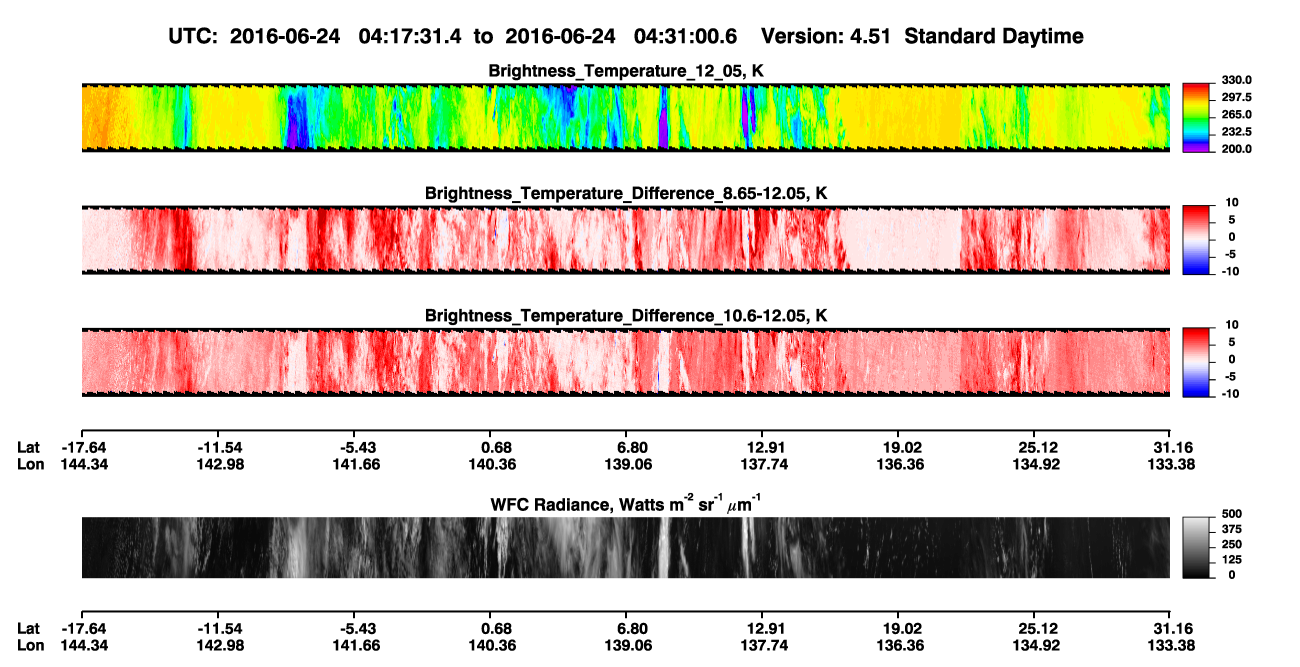
Task: Click the -10 tick of the 10.6-12.05 color bar
Action: [1230, 394]
